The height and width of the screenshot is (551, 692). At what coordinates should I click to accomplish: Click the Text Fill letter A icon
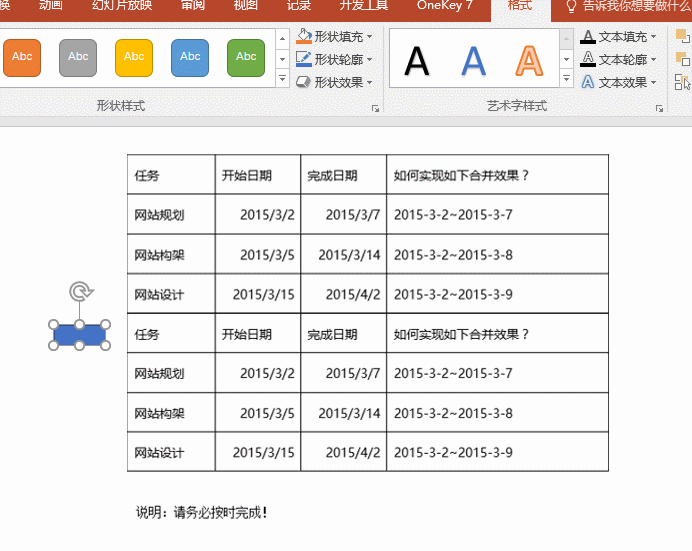(x=587, y=36)
